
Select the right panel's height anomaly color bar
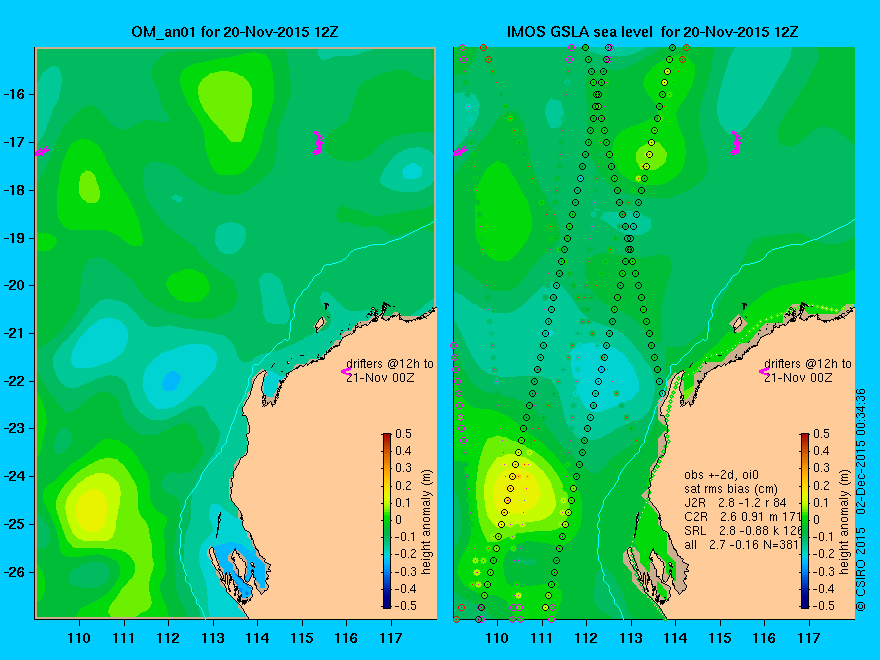click(x=805, y=520)
